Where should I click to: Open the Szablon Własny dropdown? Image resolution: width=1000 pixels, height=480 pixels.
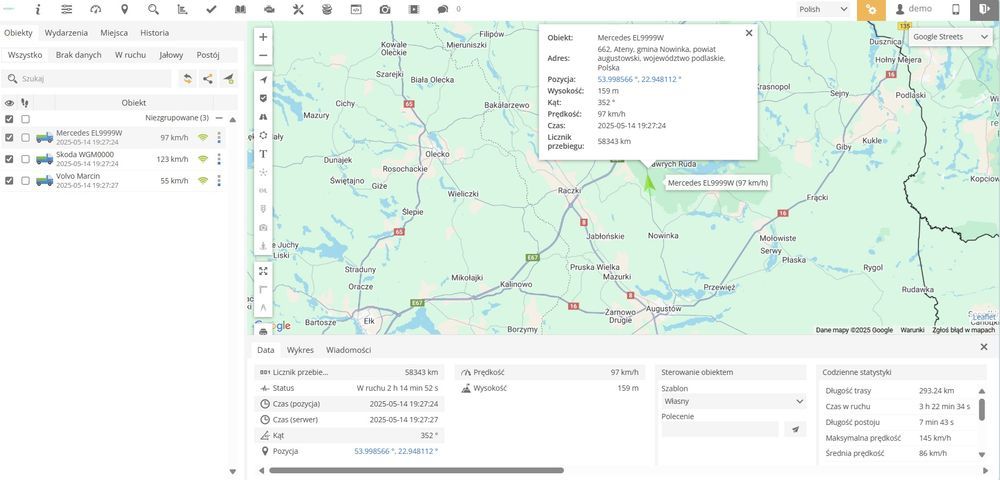[733, 402]
